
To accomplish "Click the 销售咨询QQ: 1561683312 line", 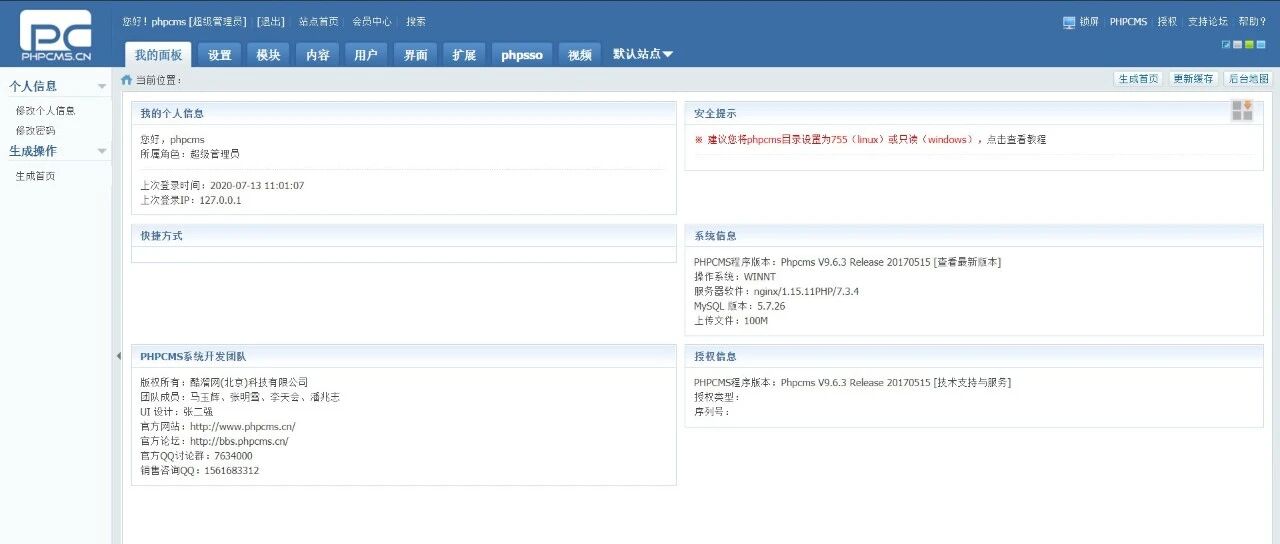I will [199, 471].
